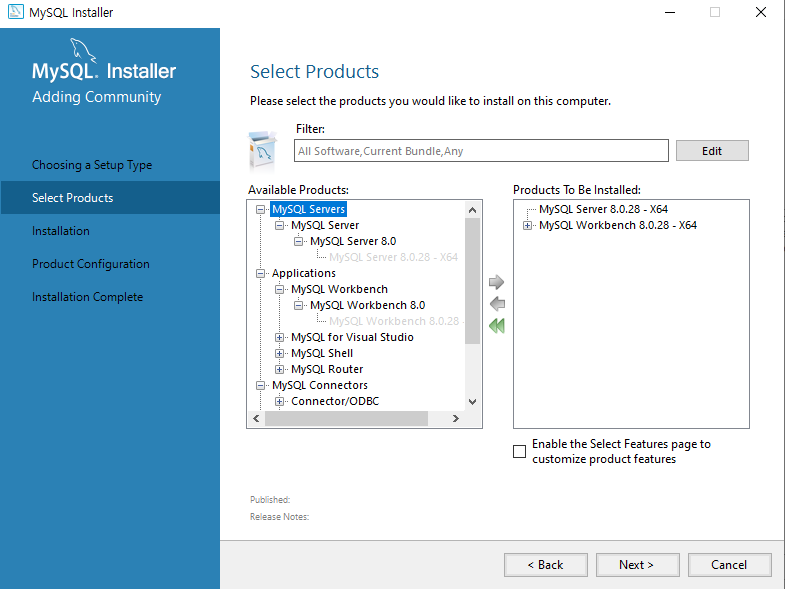The height and width of the screenshot is (589, 785).
Task: Enable the Select Features page checkbox
Action: [520, 451]
